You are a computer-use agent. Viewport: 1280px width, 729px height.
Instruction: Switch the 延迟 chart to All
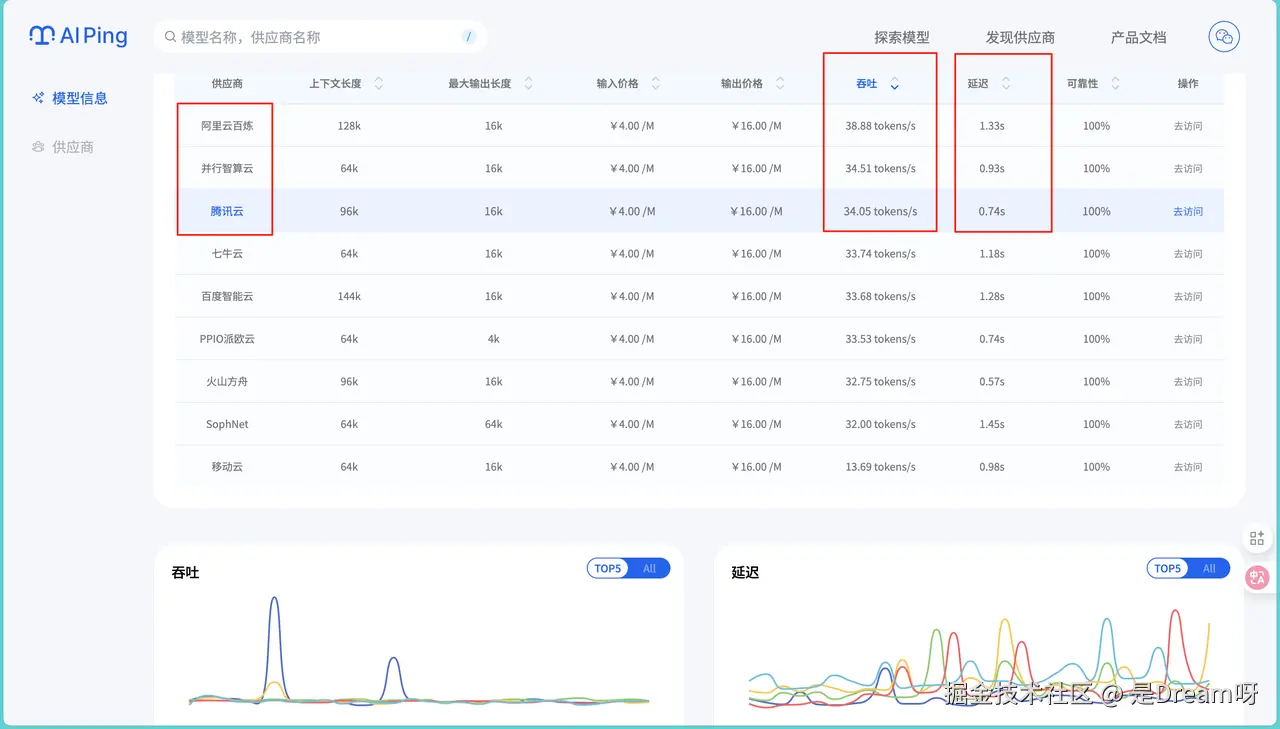[1209, 568]
